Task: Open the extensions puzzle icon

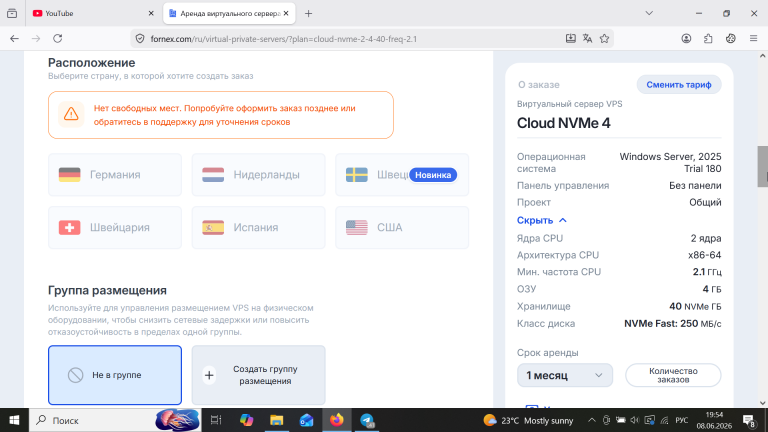Action: tap(708, 38)
